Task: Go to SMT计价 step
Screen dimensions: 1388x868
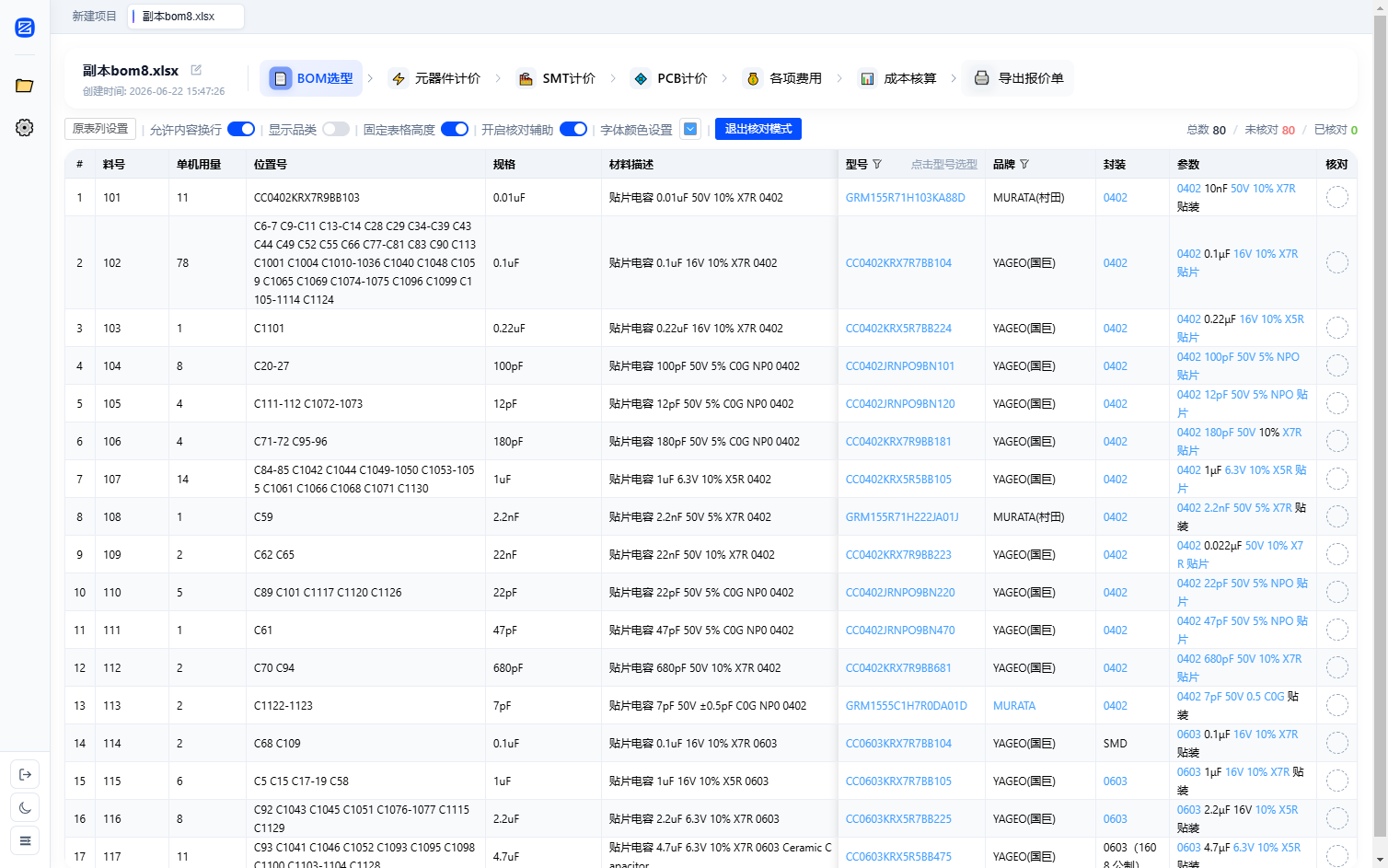Action: 557,78
